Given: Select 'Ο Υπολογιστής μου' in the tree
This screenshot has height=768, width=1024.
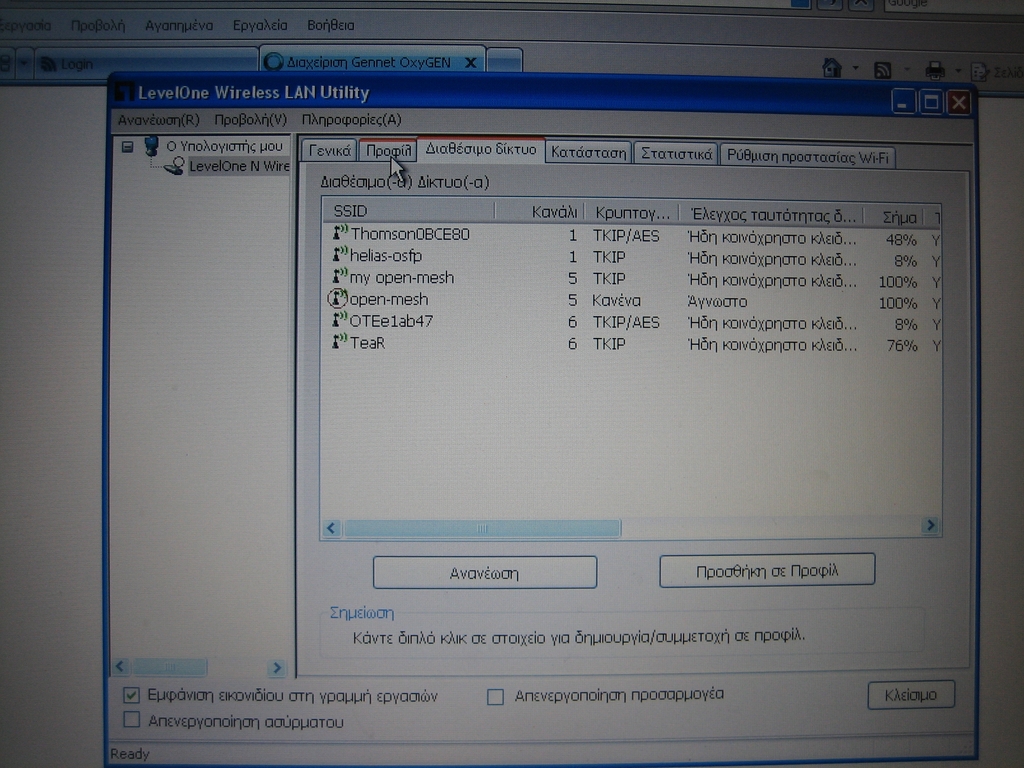Looking at the screenshot, I should click(x=225, y=146).
